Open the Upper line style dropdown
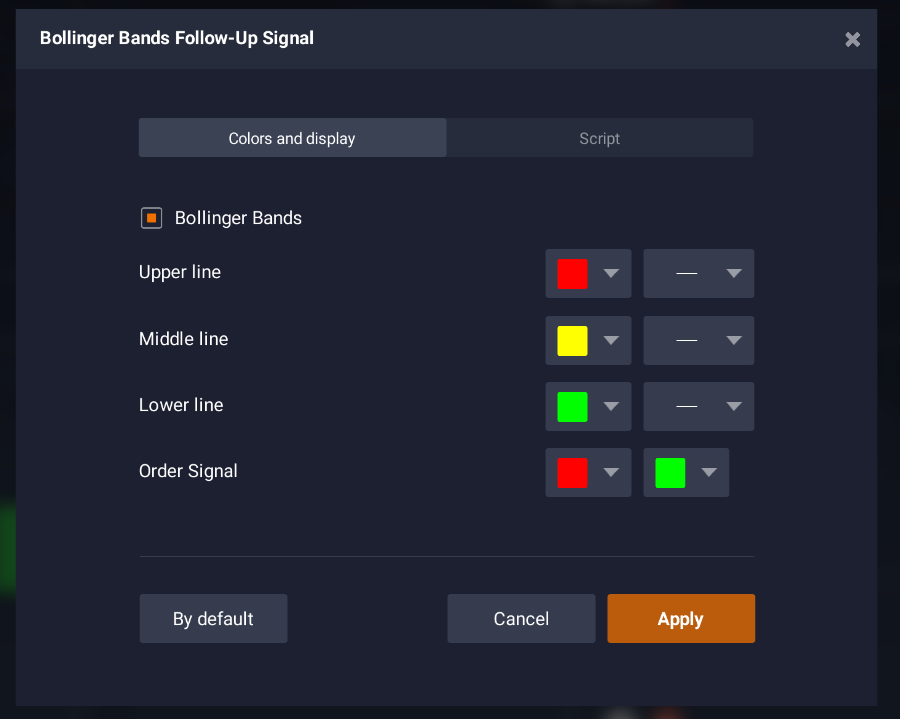The height and width of the screenshot is (719, 900). coord(698,274)
